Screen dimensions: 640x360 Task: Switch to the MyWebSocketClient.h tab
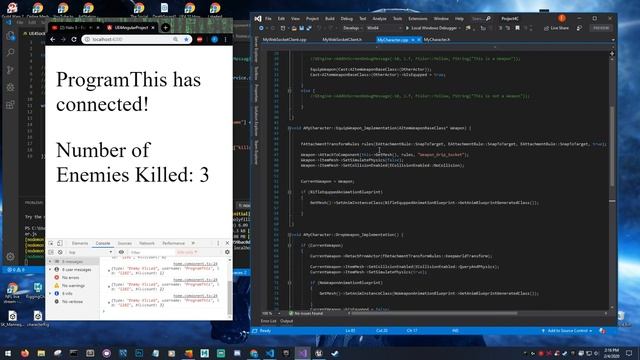pos(342,40)
